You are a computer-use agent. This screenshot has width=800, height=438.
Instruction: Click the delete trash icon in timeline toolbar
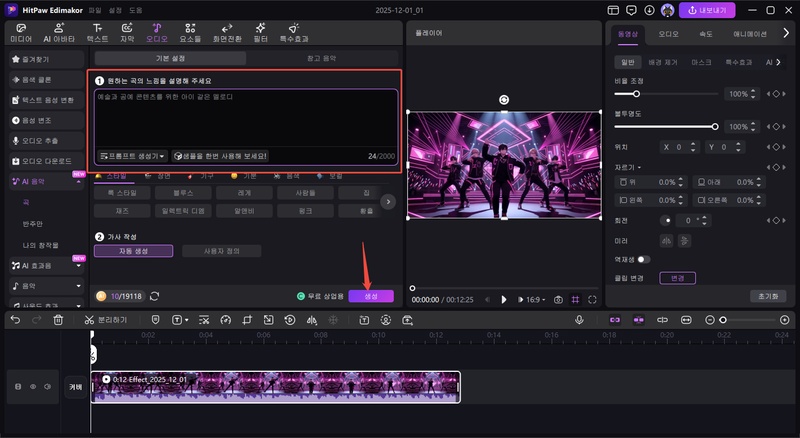click(58, 320)
